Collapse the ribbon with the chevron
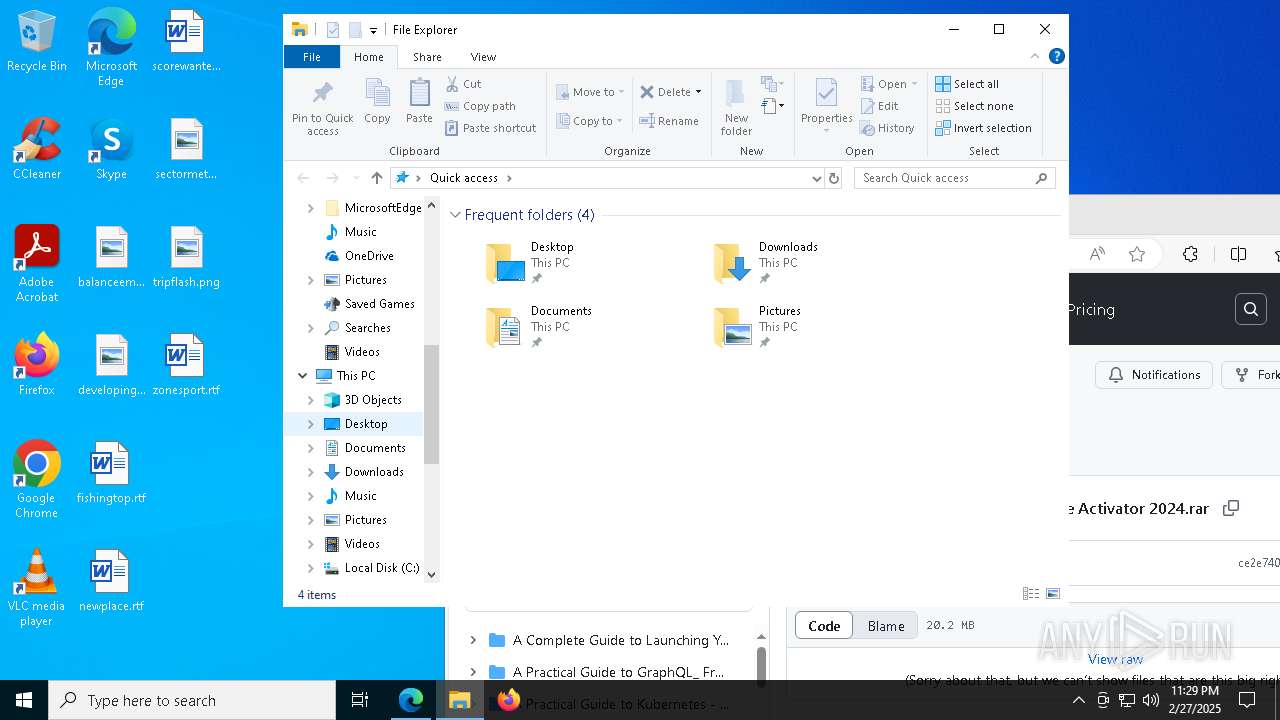Screen dimensions: 1280x720 coord(1035,57)
